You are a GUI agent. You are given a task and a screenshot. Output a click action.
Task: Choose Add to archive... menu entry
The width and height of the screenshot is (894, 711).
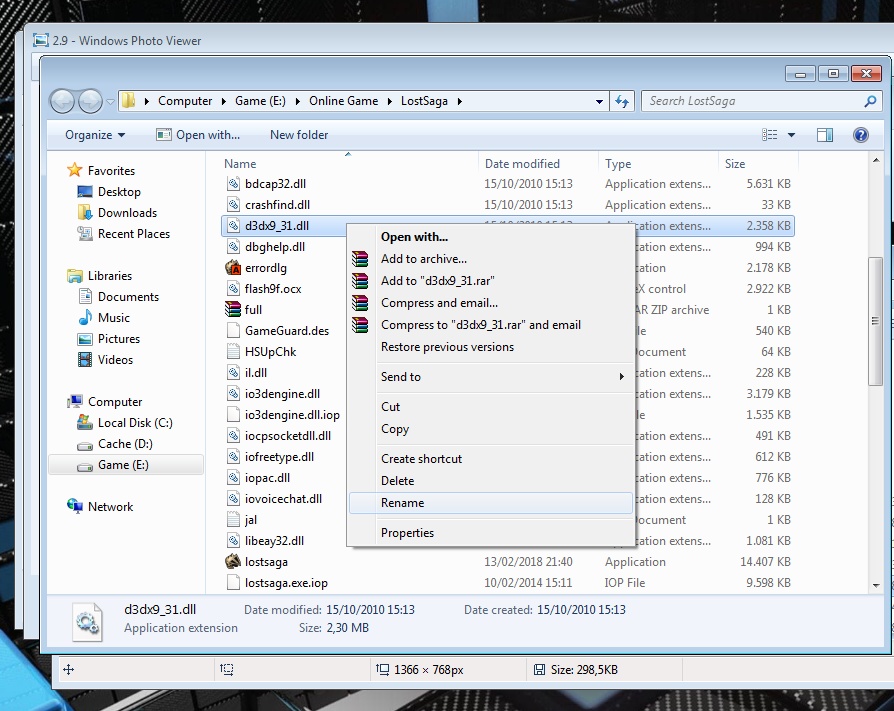pyautogui.click(x=490, y=259)
